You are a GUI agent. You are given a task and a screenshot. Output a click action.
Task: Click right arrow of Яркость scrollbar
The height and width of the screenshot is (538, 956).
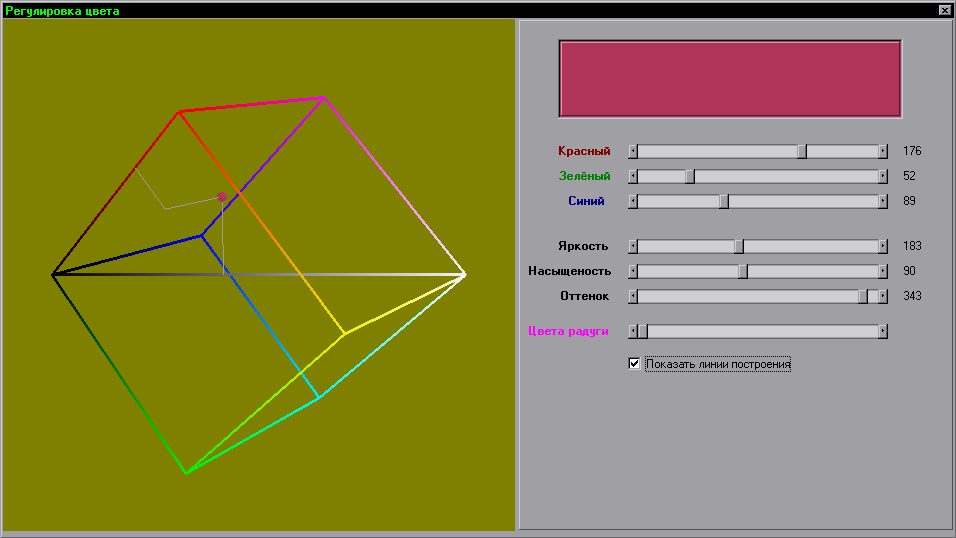(883, 246)
